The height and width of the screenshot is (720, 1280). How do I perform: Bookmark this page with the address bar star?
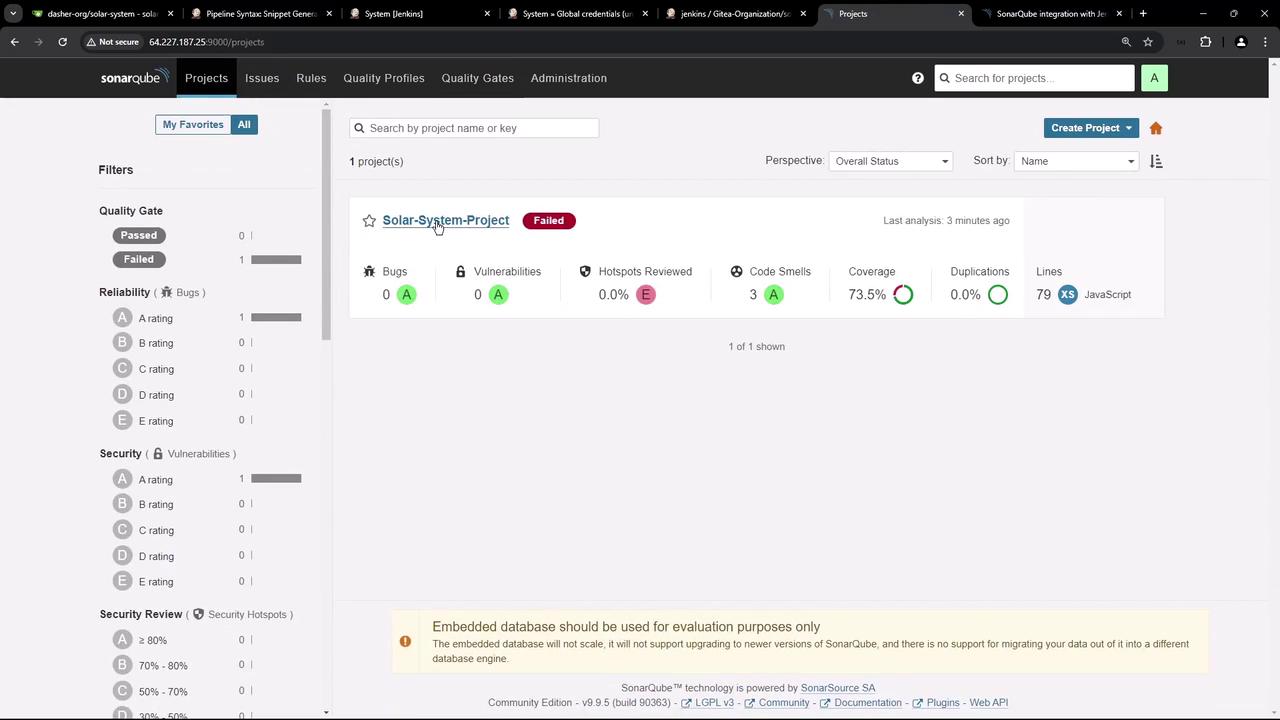coord(1148,42)
